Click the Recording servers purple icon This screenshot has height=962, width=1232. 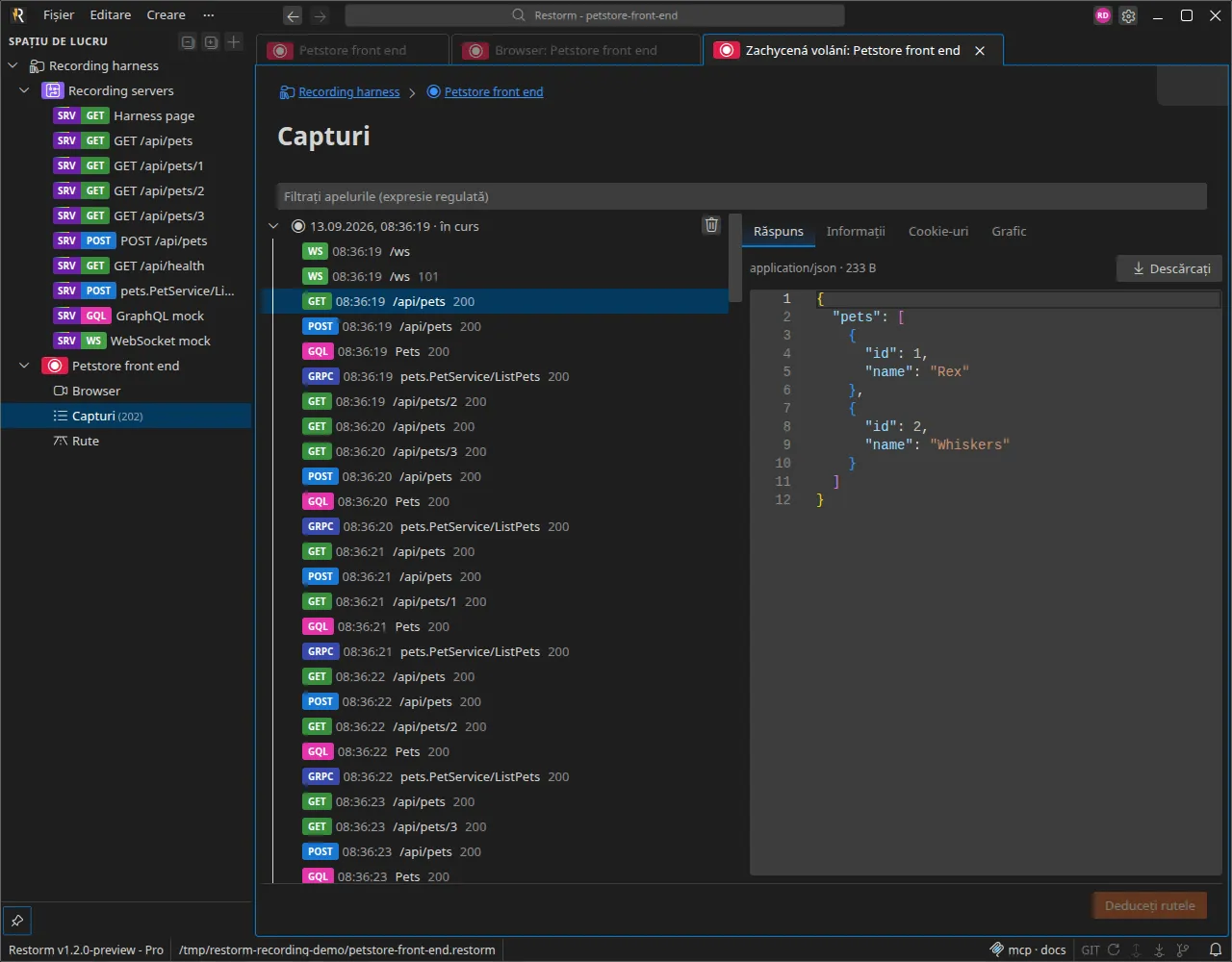[x=53, y=91]
